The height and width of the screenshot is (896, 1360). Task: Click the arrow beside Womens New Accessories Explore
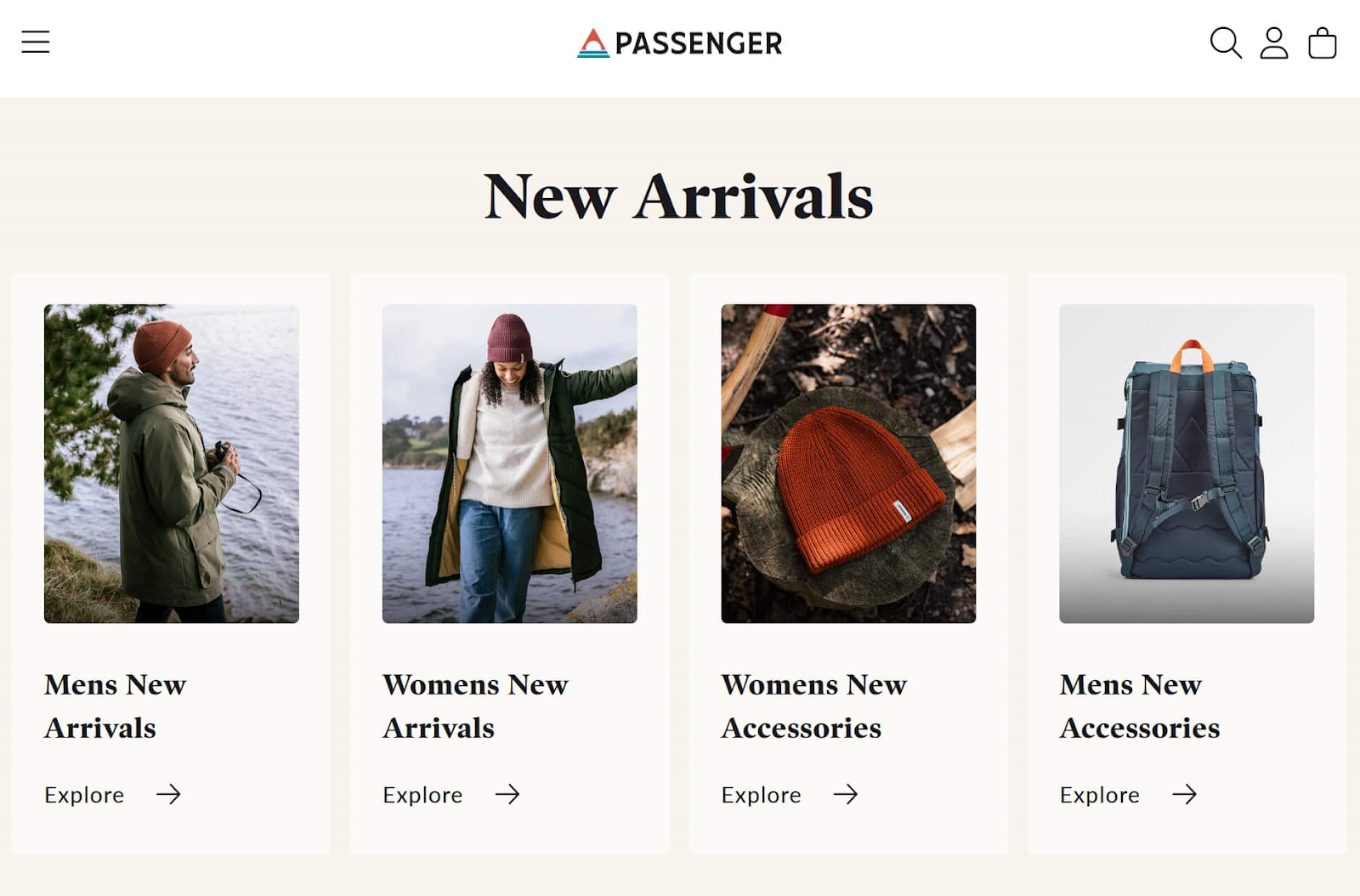[847, 795]
